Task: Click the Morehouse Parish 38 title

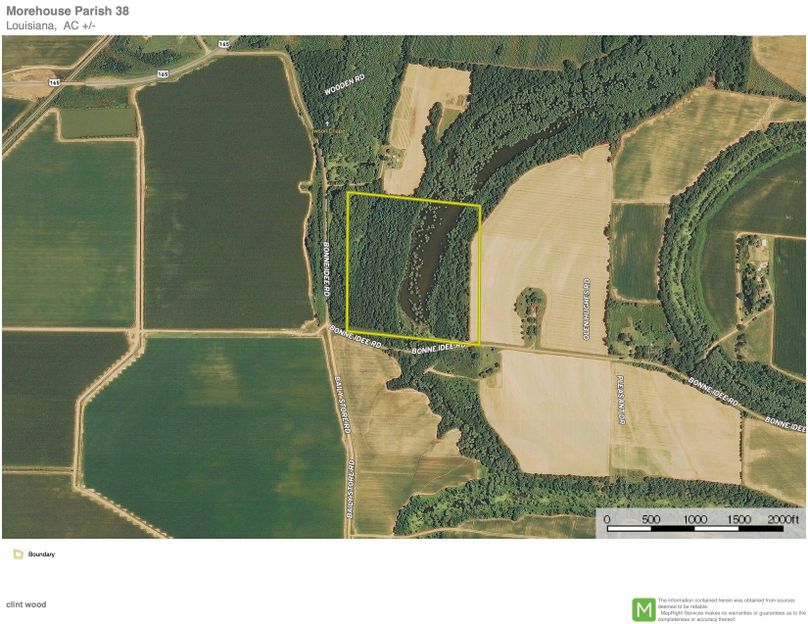Action: (65, 10)
